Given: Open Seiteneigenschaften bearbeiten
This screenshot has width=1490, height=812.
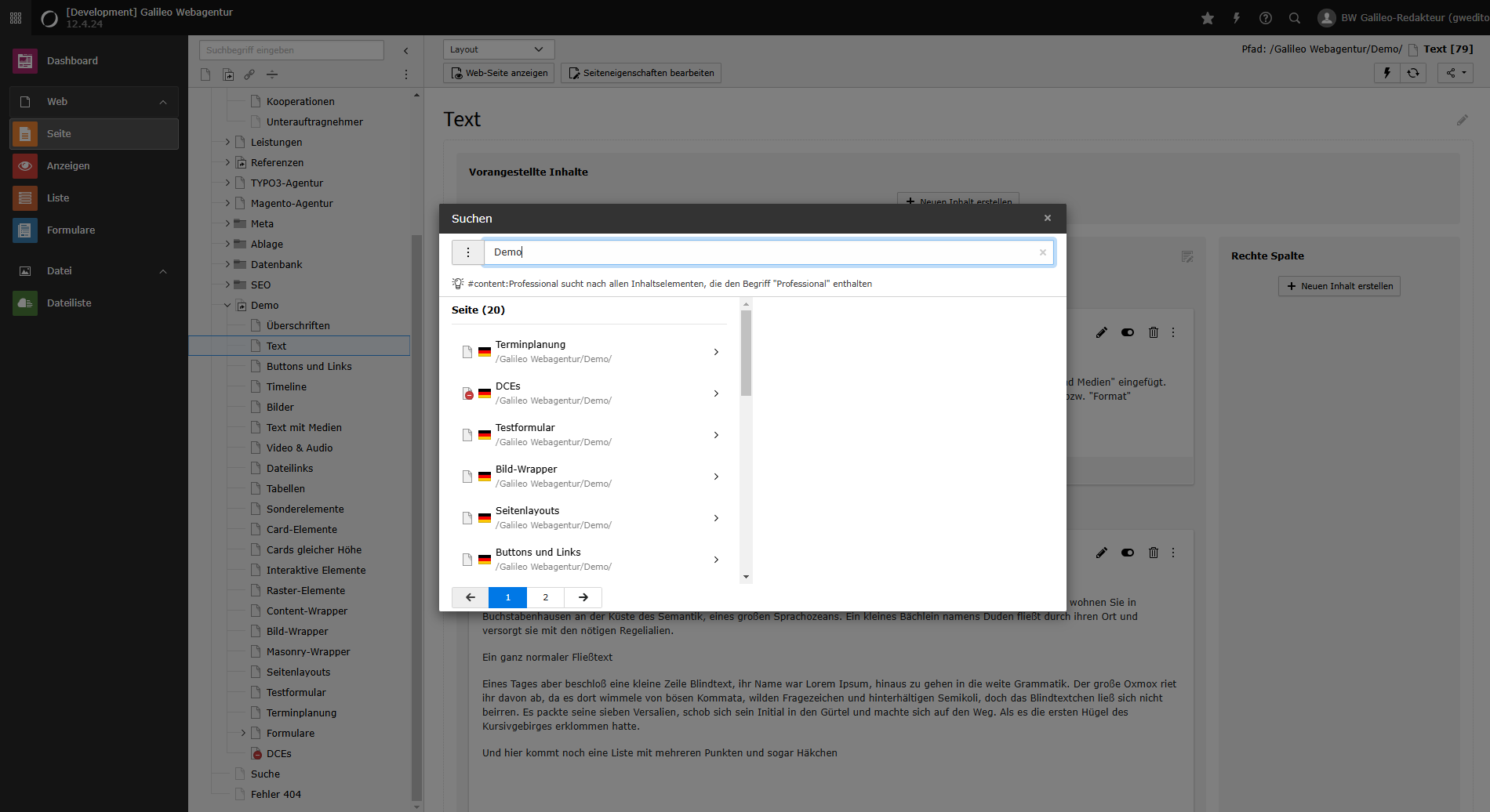Looking at the screenshot, I should [641, 73].
